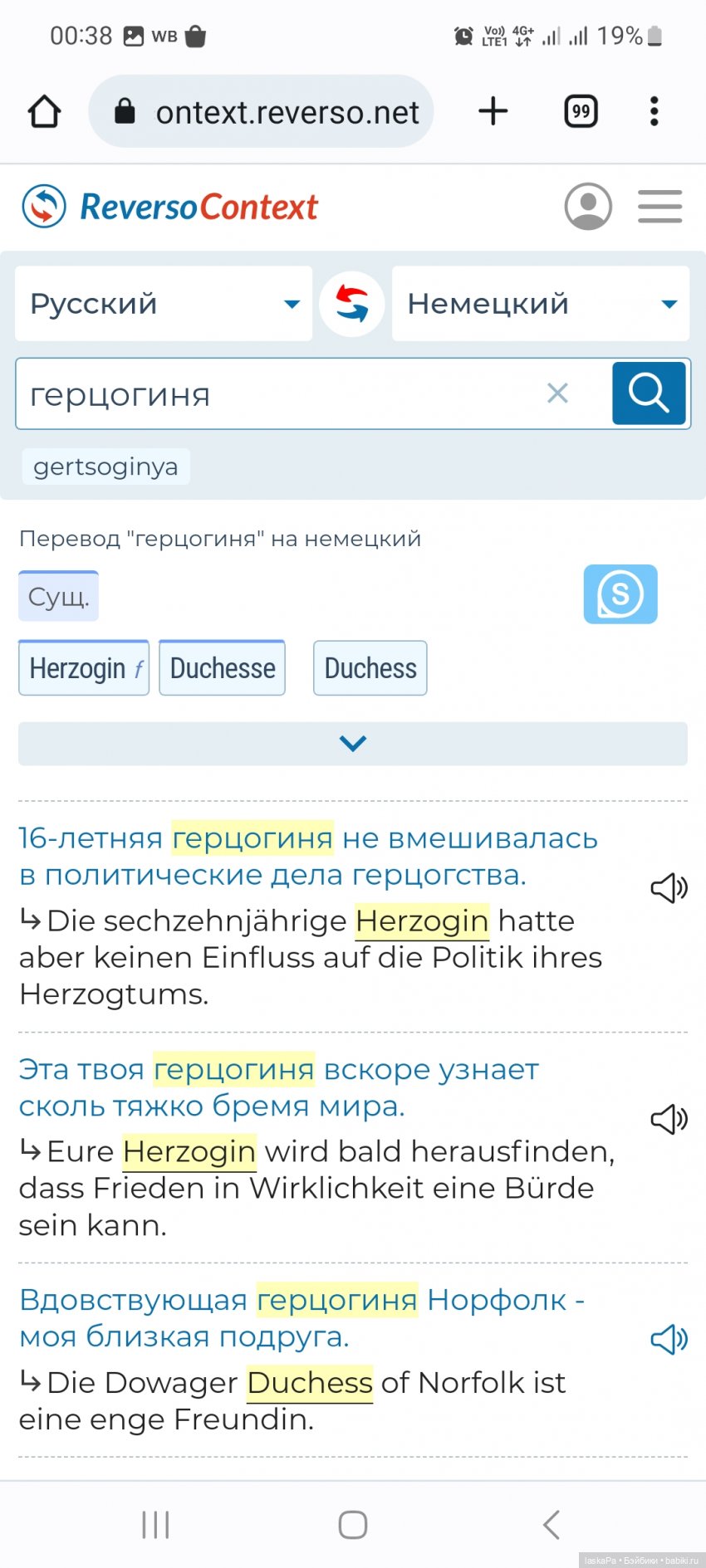Open the tab switcher showing 99

[581, 111]
